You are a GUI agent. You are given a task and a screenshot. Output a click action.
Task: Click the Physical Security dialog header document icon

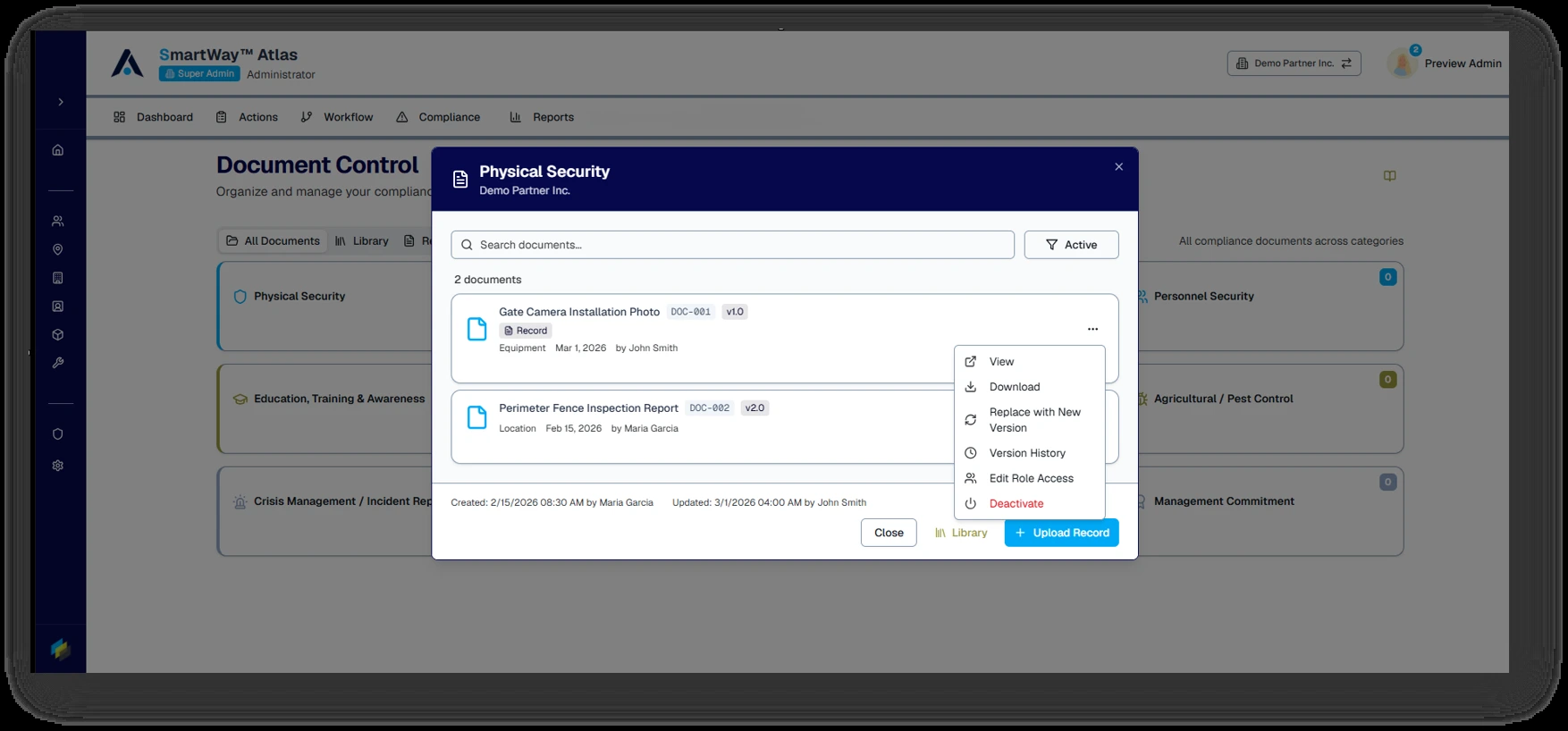click(x=460, y=180)
